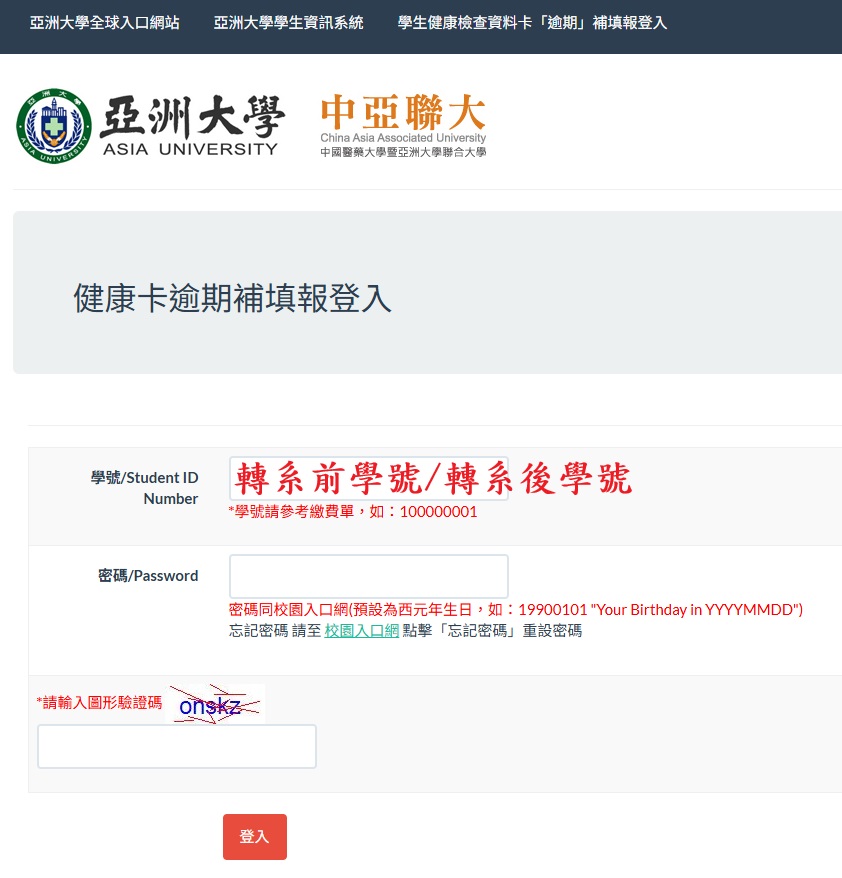Image resolution: width=842 pixels, height=878 pixels.
Task: Click the 轉系前學號/轉系後學號 placeholder text
Action: 430,480
